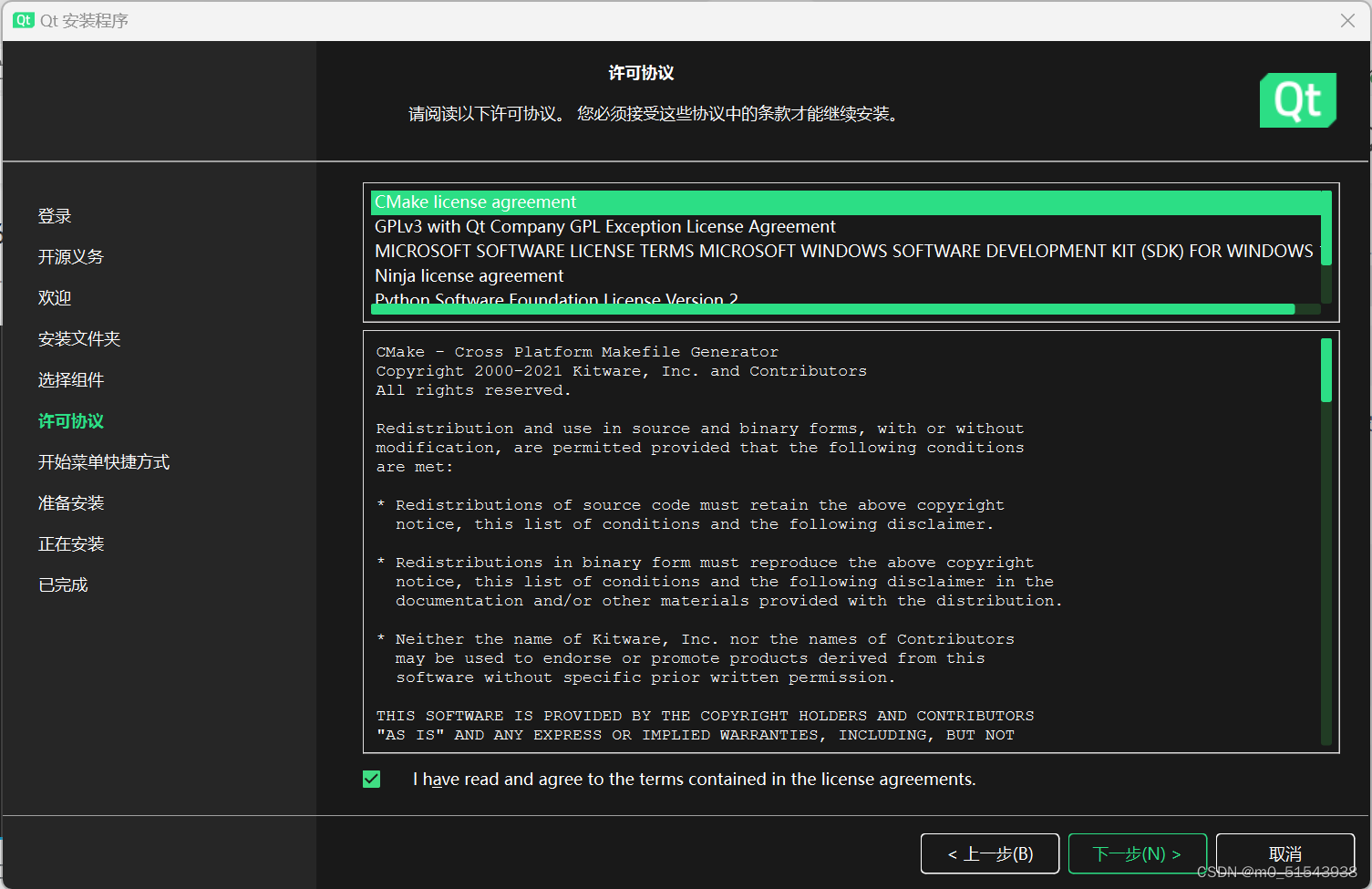
Task: Select GPLv3 with Qt Company GPL Exception entry
Action: click(x=845, y=227)
